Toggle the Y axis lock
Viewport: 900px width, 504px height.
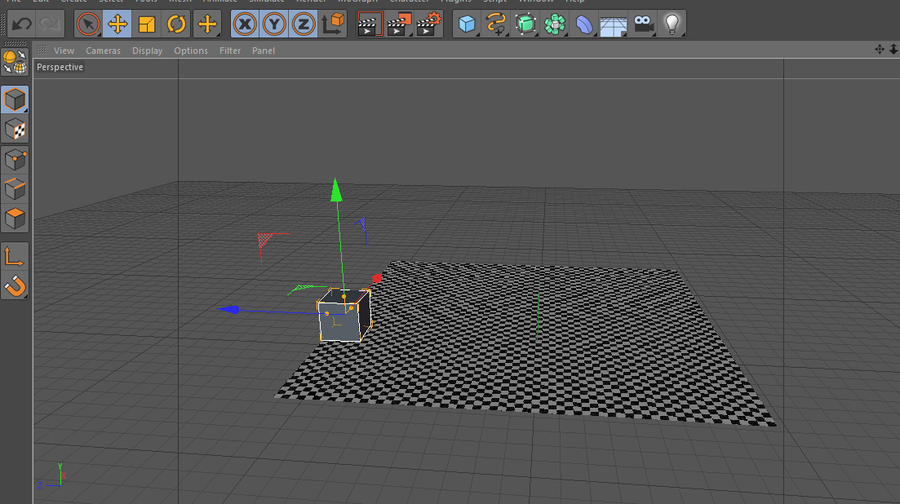(274, 24)
